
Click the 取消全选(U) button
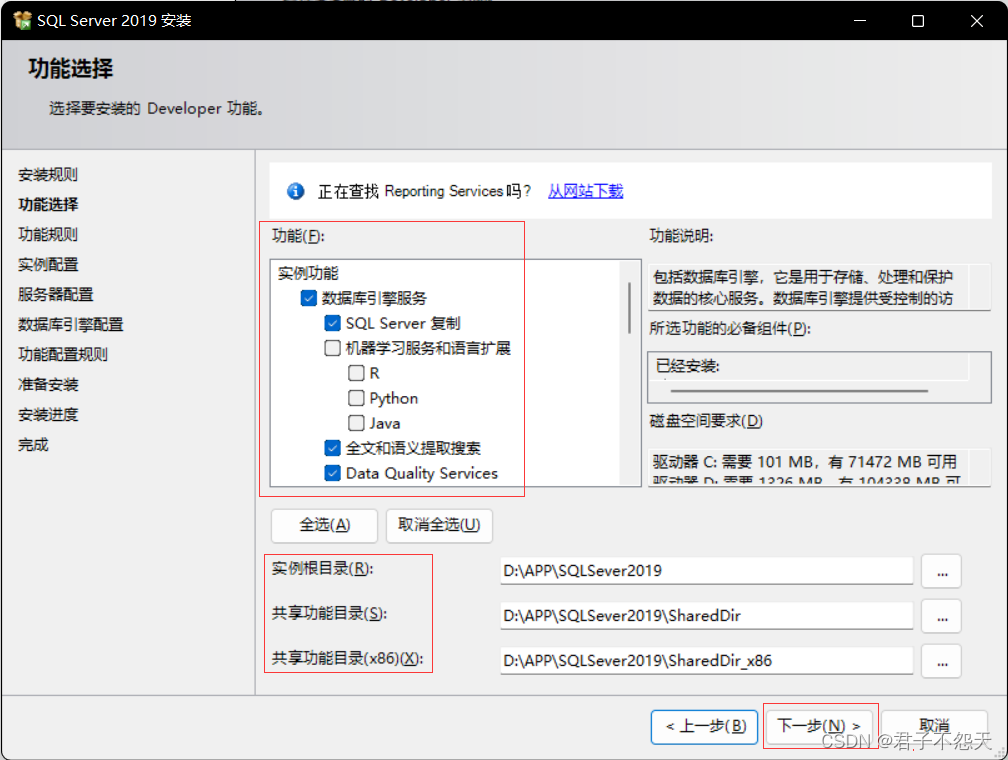tap(439, 525)
